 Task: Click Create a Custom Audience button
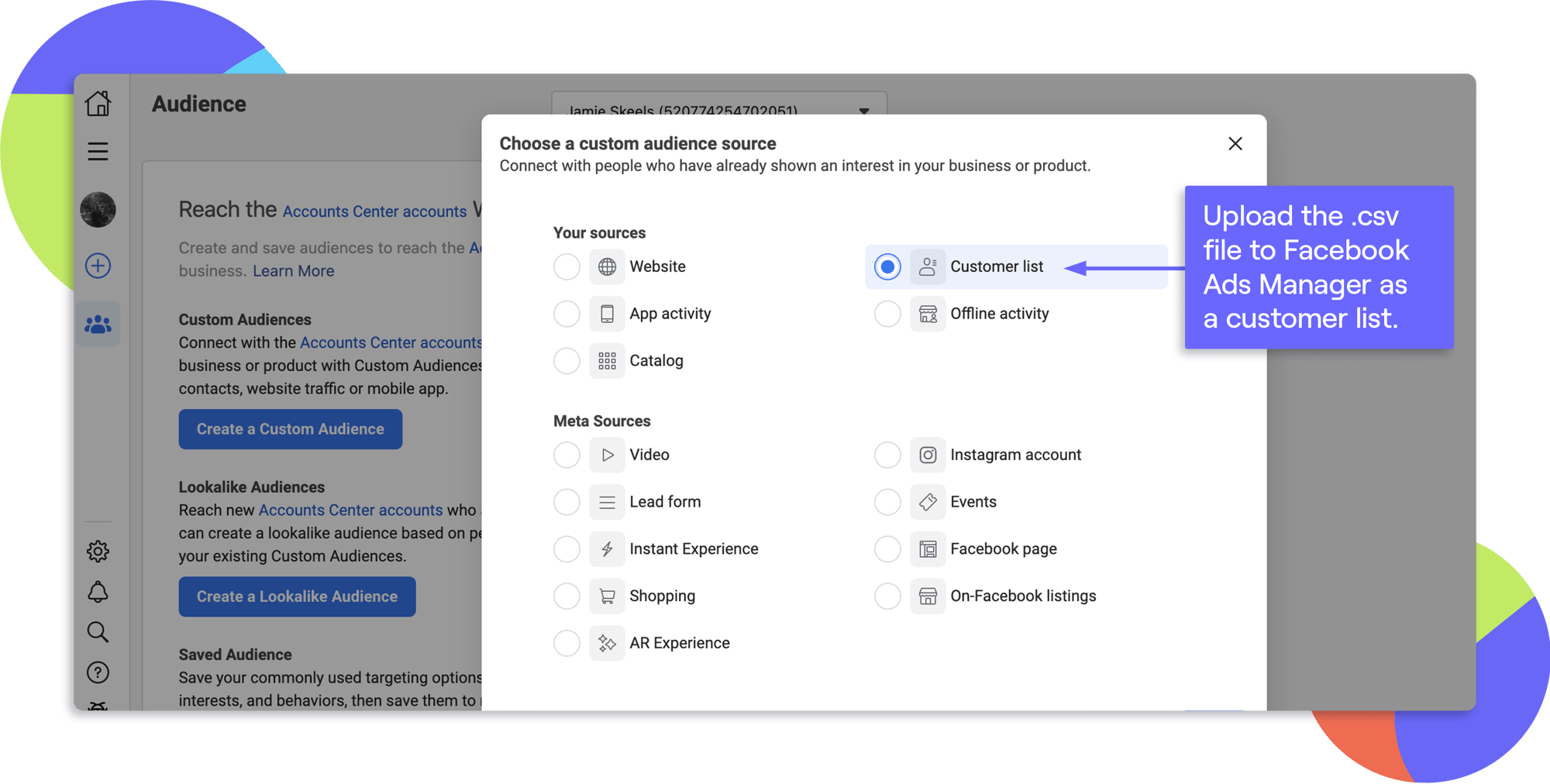tap(290, 429)
